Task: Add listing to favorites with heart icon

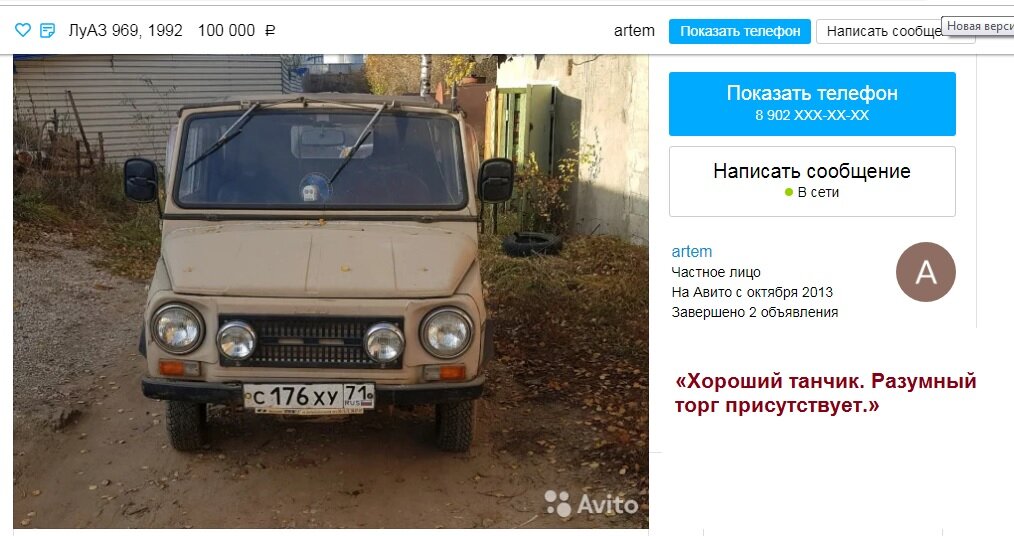Action: pos(23,30)
